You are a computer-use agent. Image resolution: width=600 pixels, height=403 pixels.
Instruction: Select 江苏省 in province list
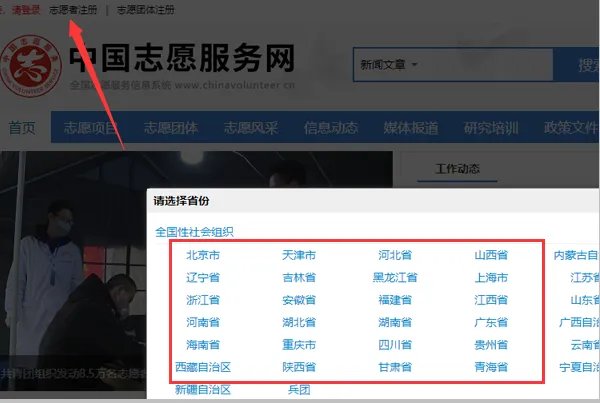click(584, 277)
